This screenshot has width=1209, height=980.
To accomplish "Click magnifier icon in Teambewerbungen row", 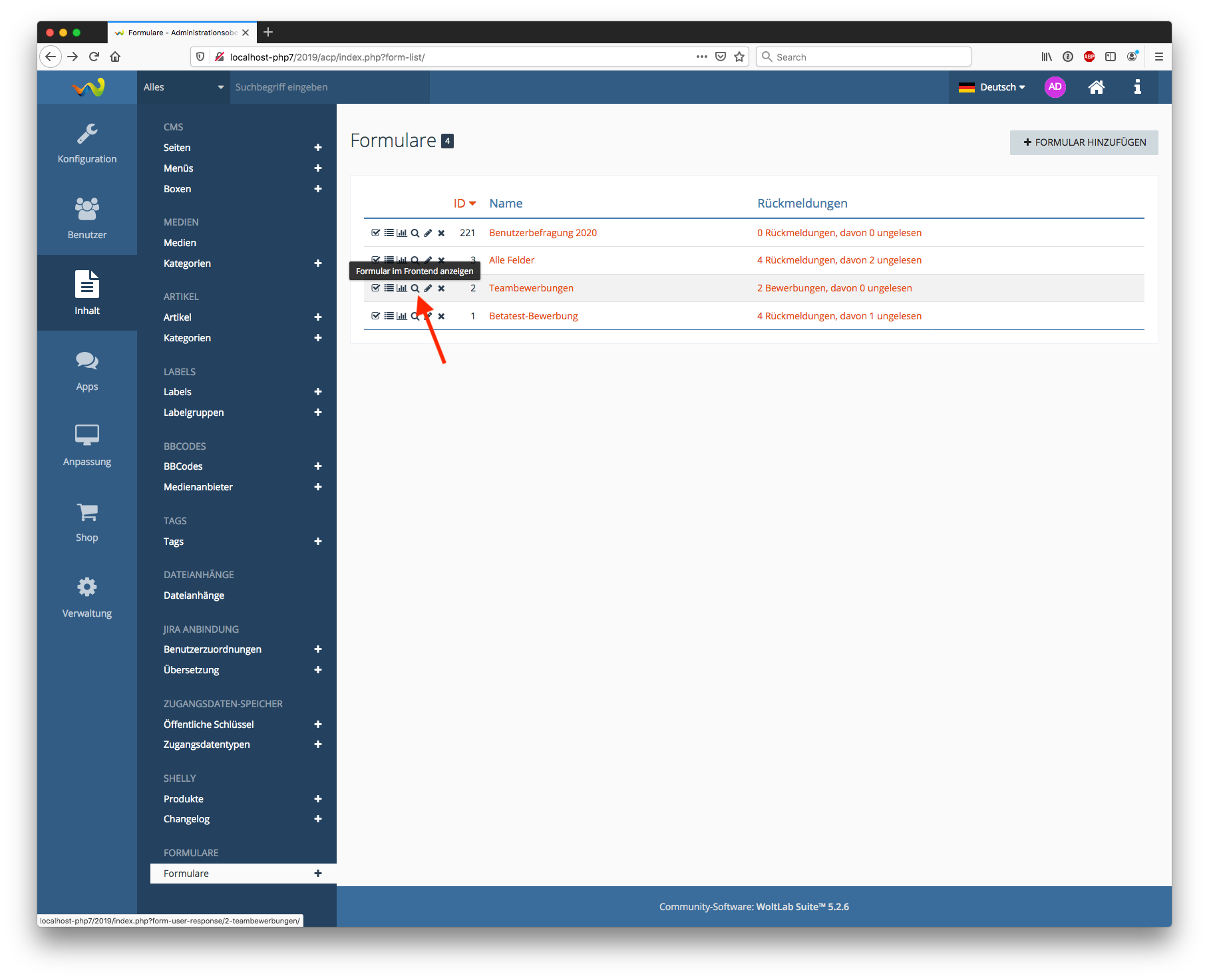I will (415, 288).
